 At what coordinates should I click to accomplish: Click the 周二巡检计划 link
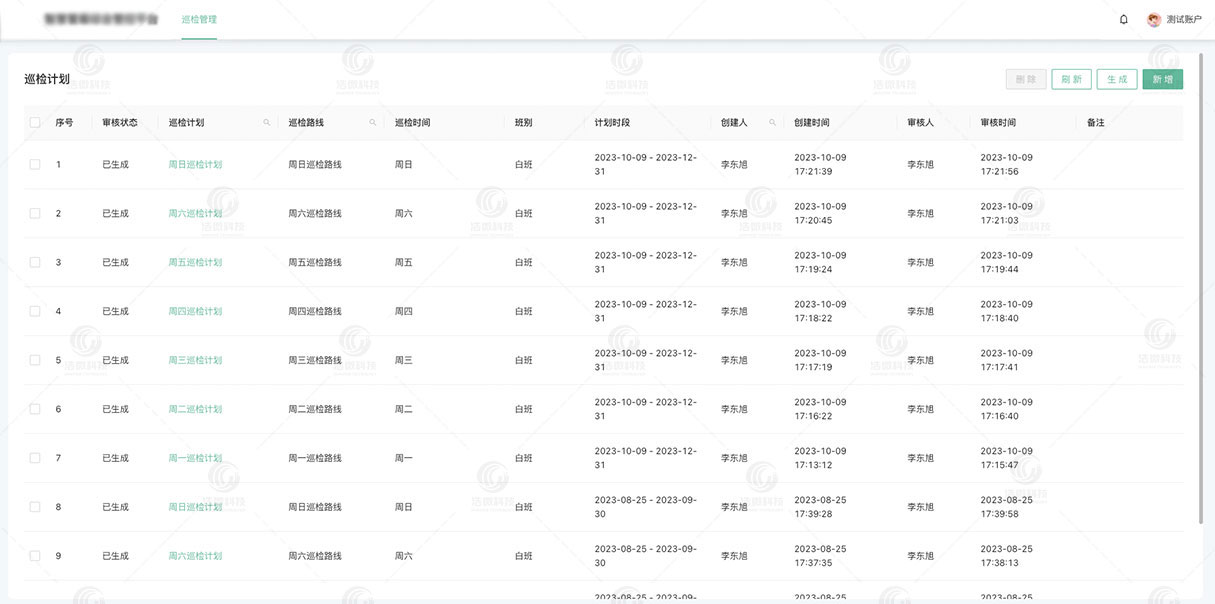point(195,409)
